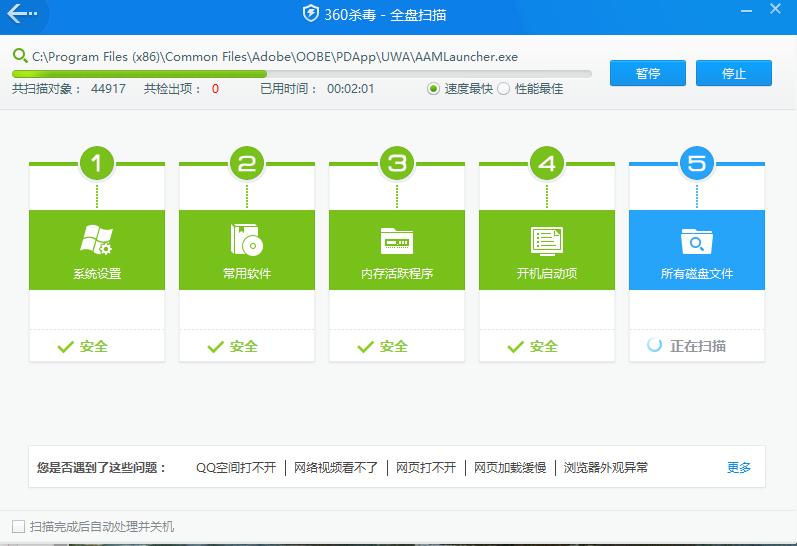Image resolution: width=797 pixels, height=546 pixels.
Task: Close the 360杀毒 window
Action: tap(776, 9)
